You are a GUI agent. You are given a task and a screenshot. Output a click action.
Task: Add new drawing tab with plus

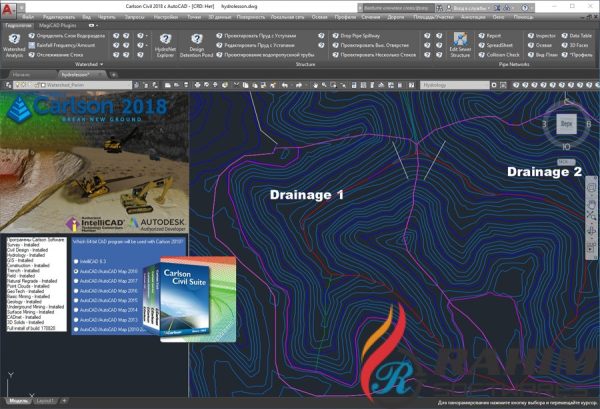(113, 75)
